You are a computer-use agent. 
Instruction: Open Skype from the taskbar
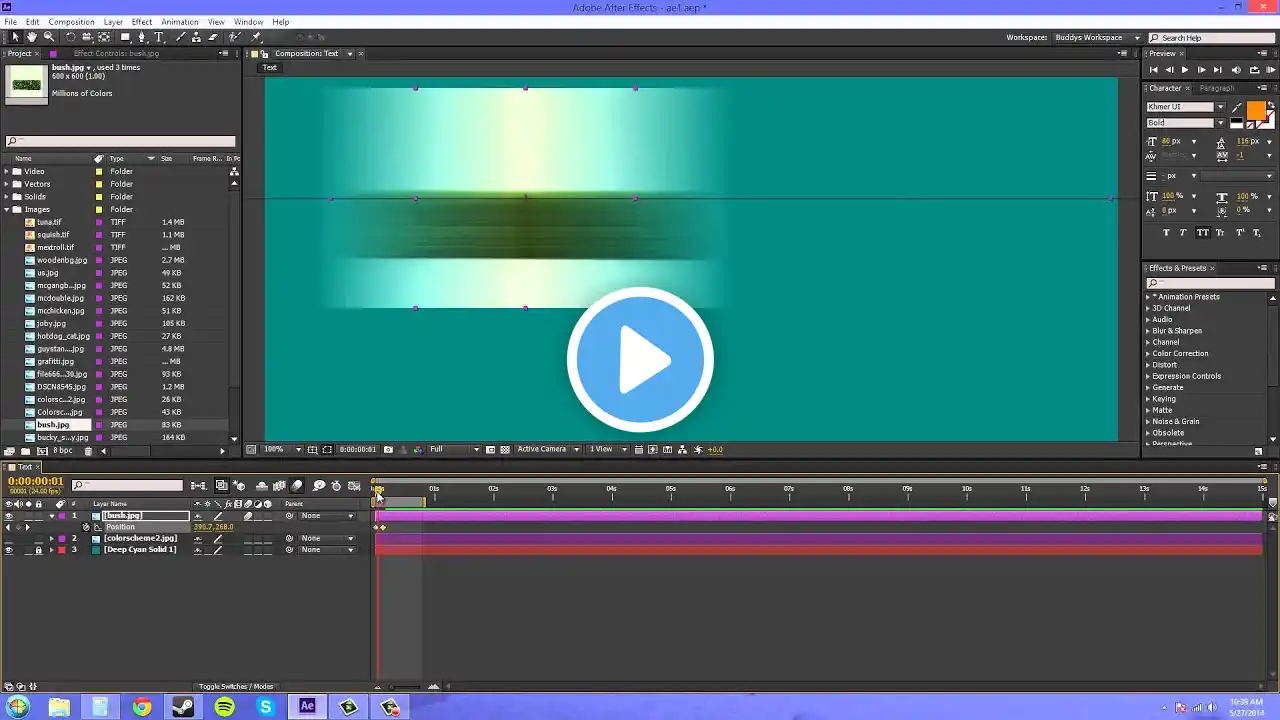[x=266, y=707]
